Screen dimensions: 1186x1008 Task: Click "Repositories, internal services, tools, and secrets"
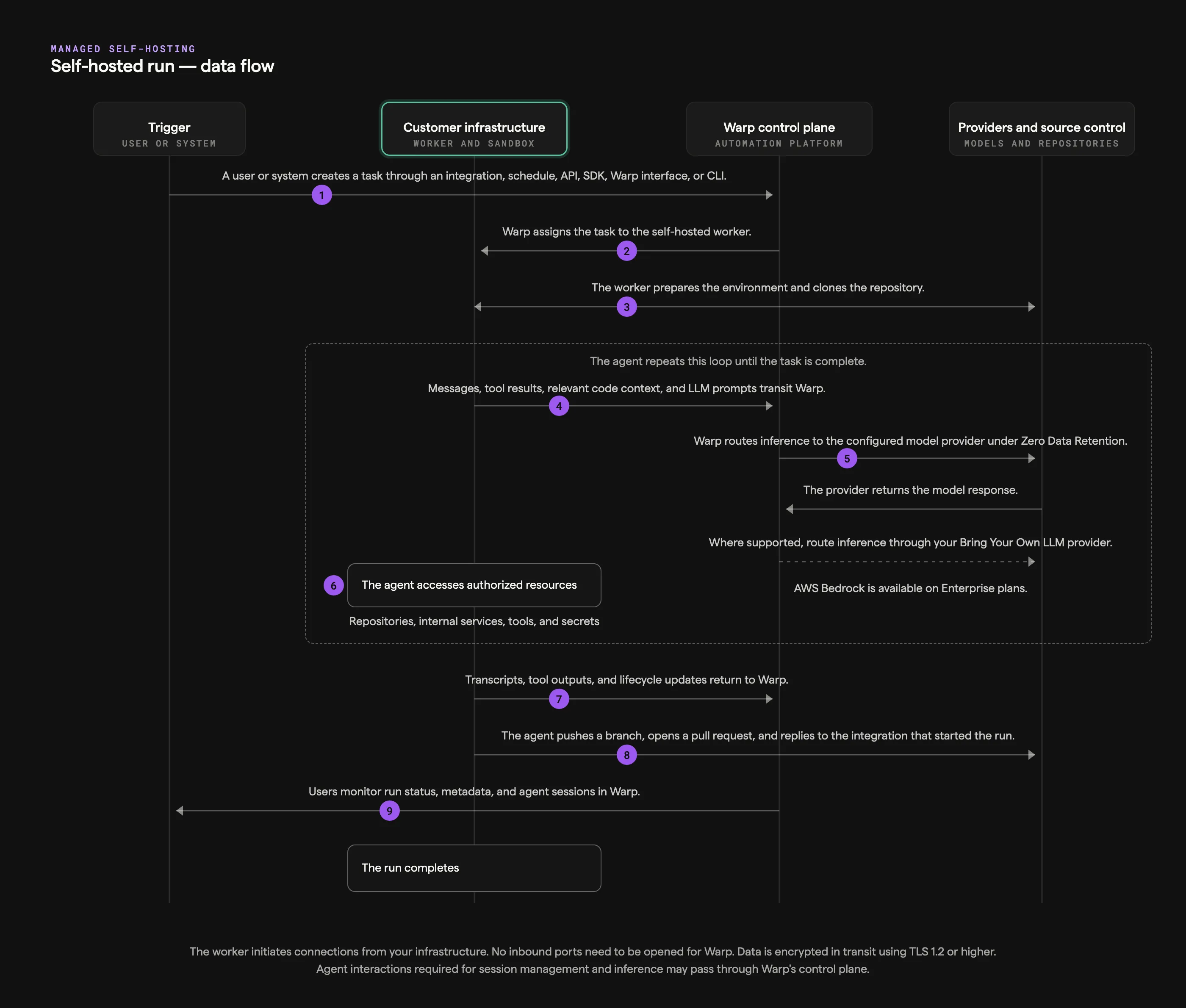(x=474, y=621)
